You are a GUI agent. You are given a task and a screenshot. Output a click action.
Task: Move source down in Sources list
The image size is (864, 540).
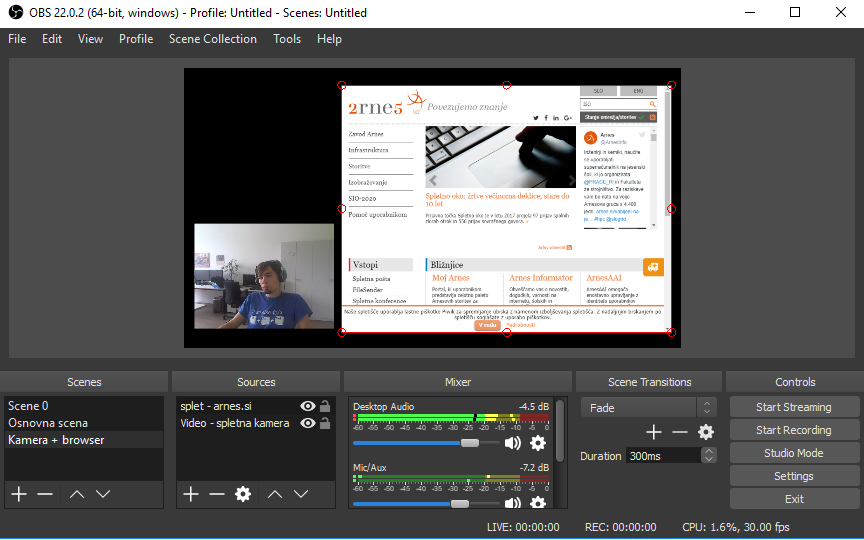(301, 494)
